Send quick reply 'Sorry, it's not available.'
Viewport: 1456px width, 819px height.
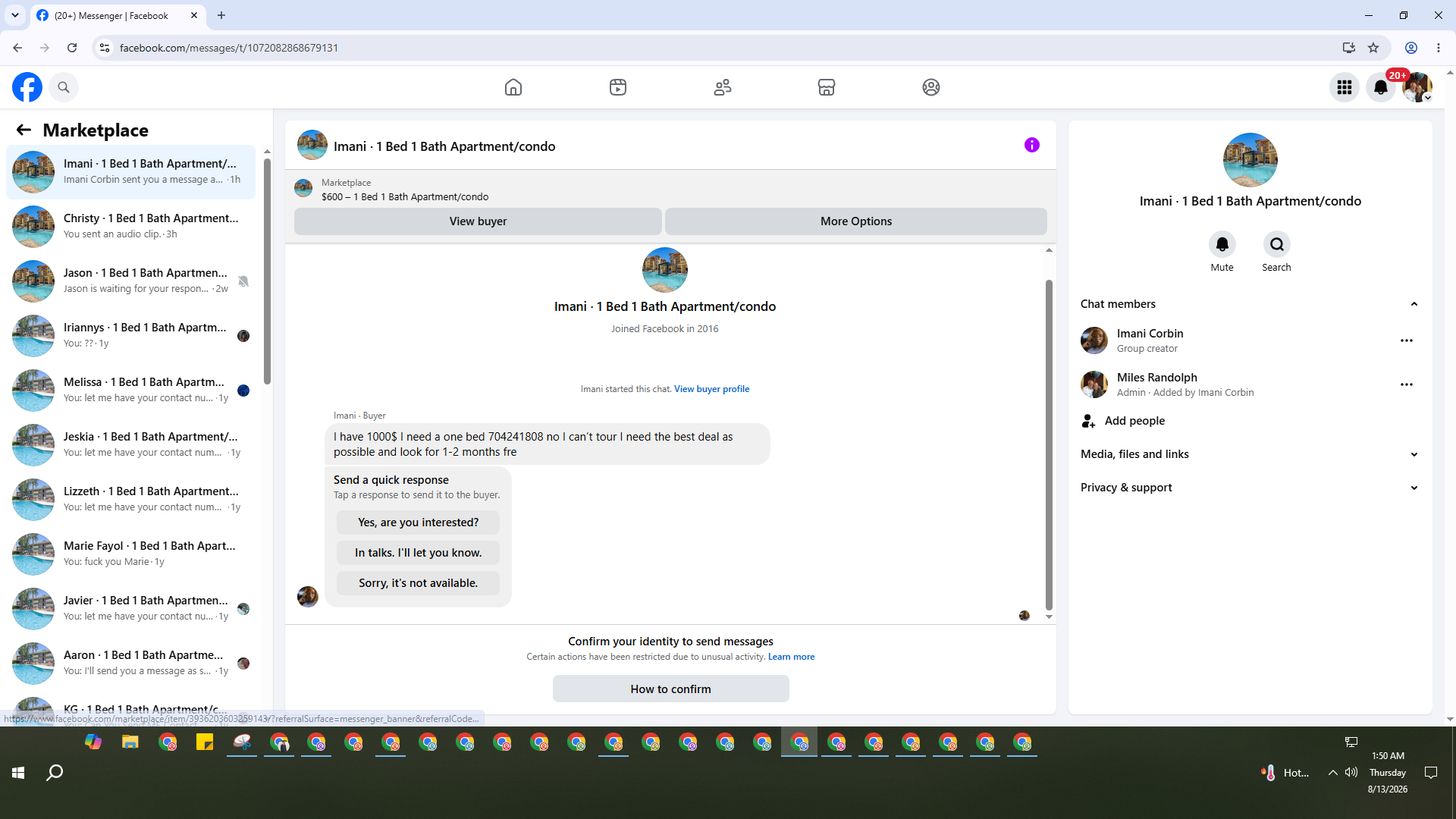418,583
